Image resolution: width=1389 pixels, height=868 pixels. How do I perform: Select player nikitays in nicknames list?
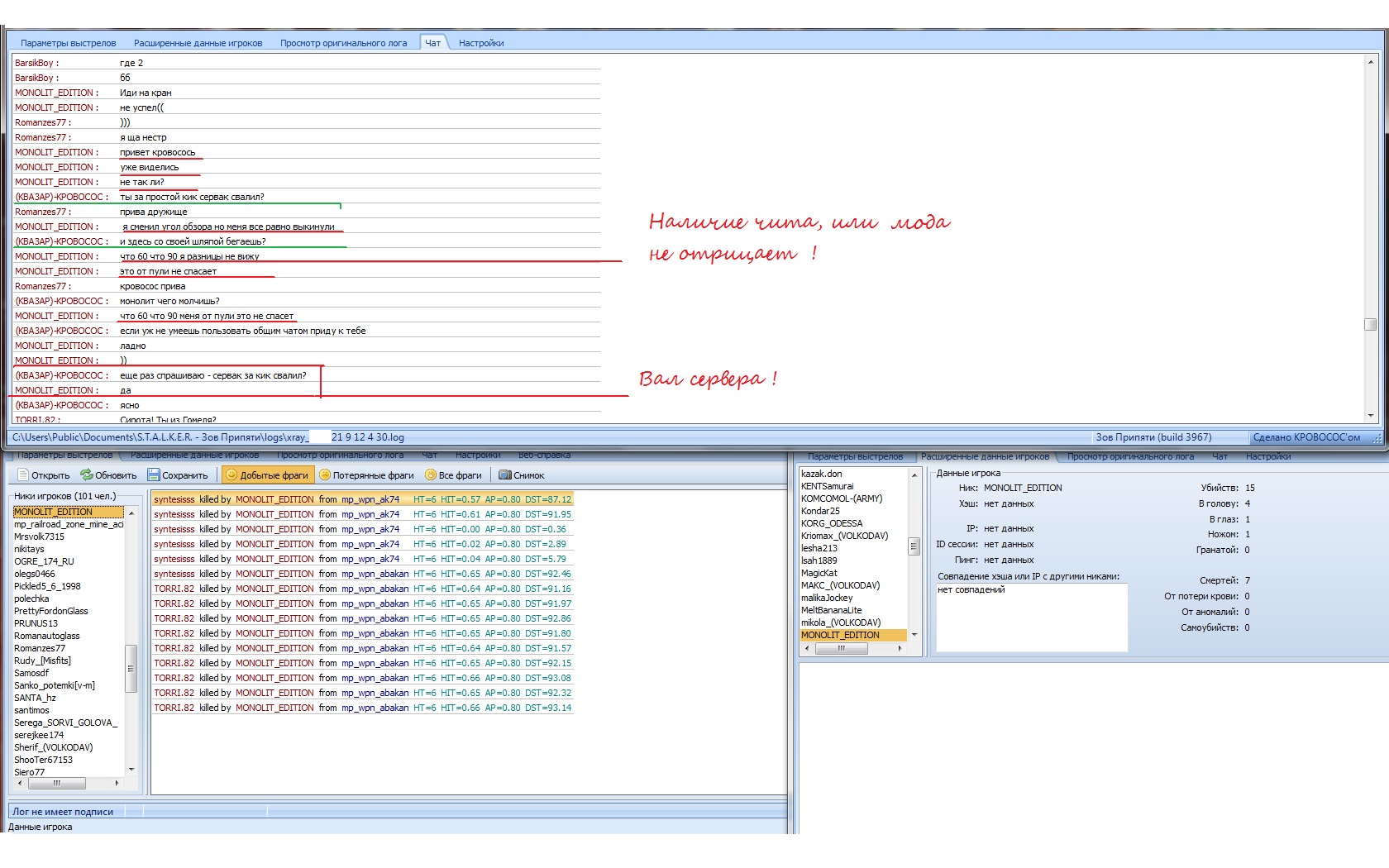click(x=29, y=549)
